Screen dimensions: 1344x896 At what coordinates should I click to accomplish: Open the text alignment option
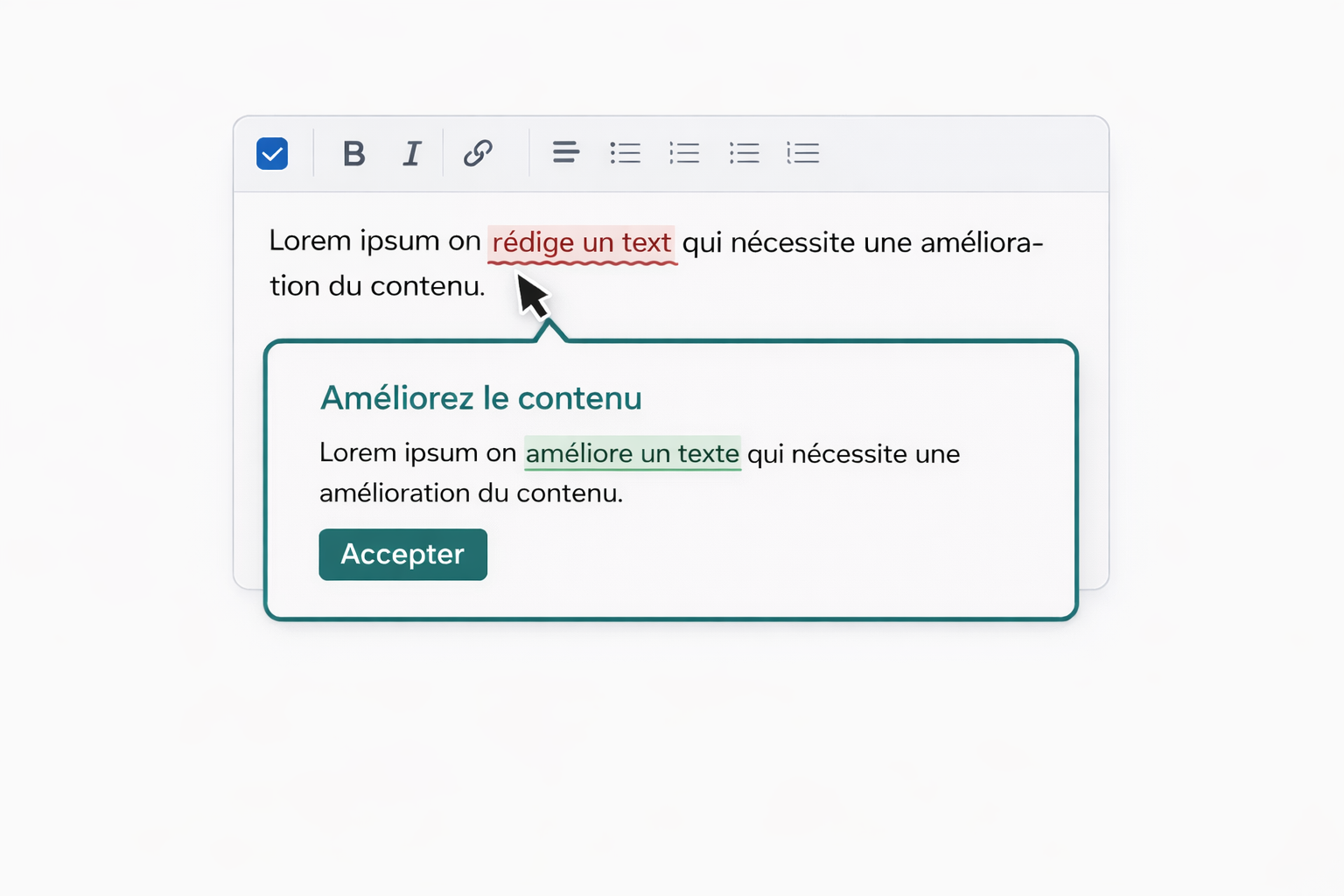coord(565,153)
